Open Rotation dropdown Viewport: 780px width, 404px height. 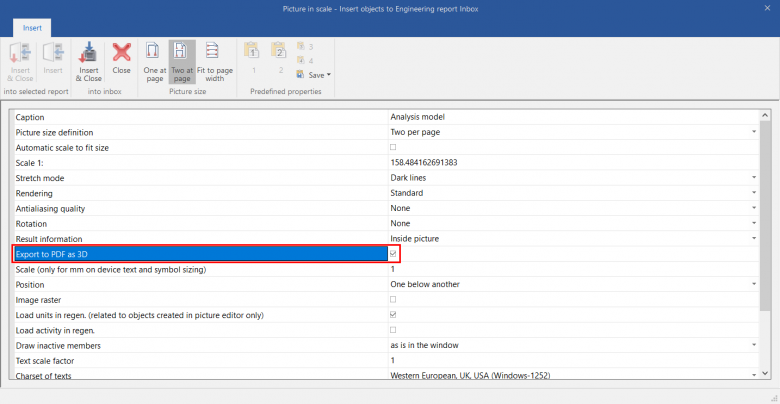point(754,223)
